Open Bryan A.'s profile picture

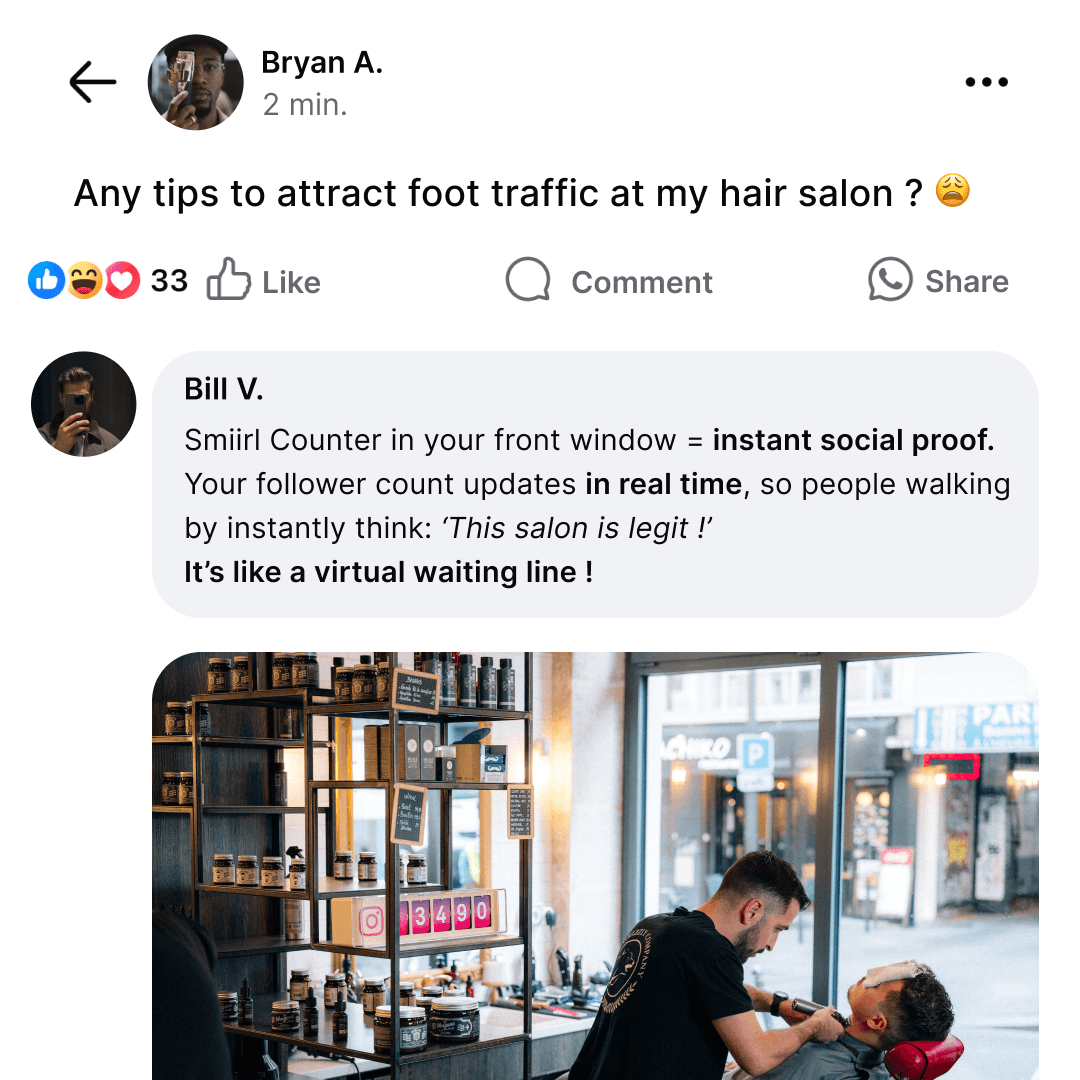point(196,82)
